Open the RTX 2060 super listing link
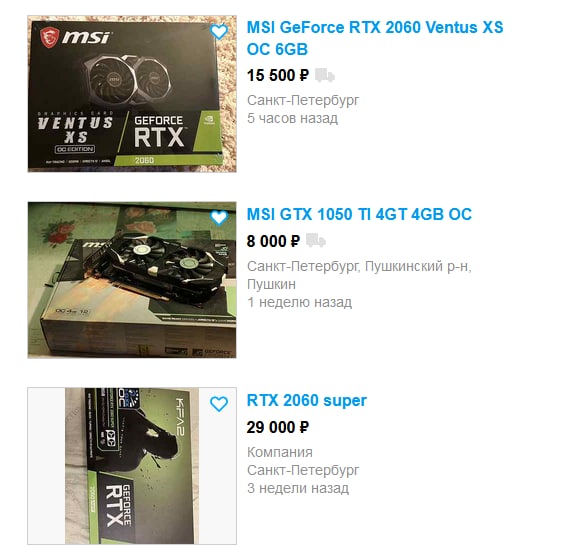 pyautogui.click(x=307, y=400)
